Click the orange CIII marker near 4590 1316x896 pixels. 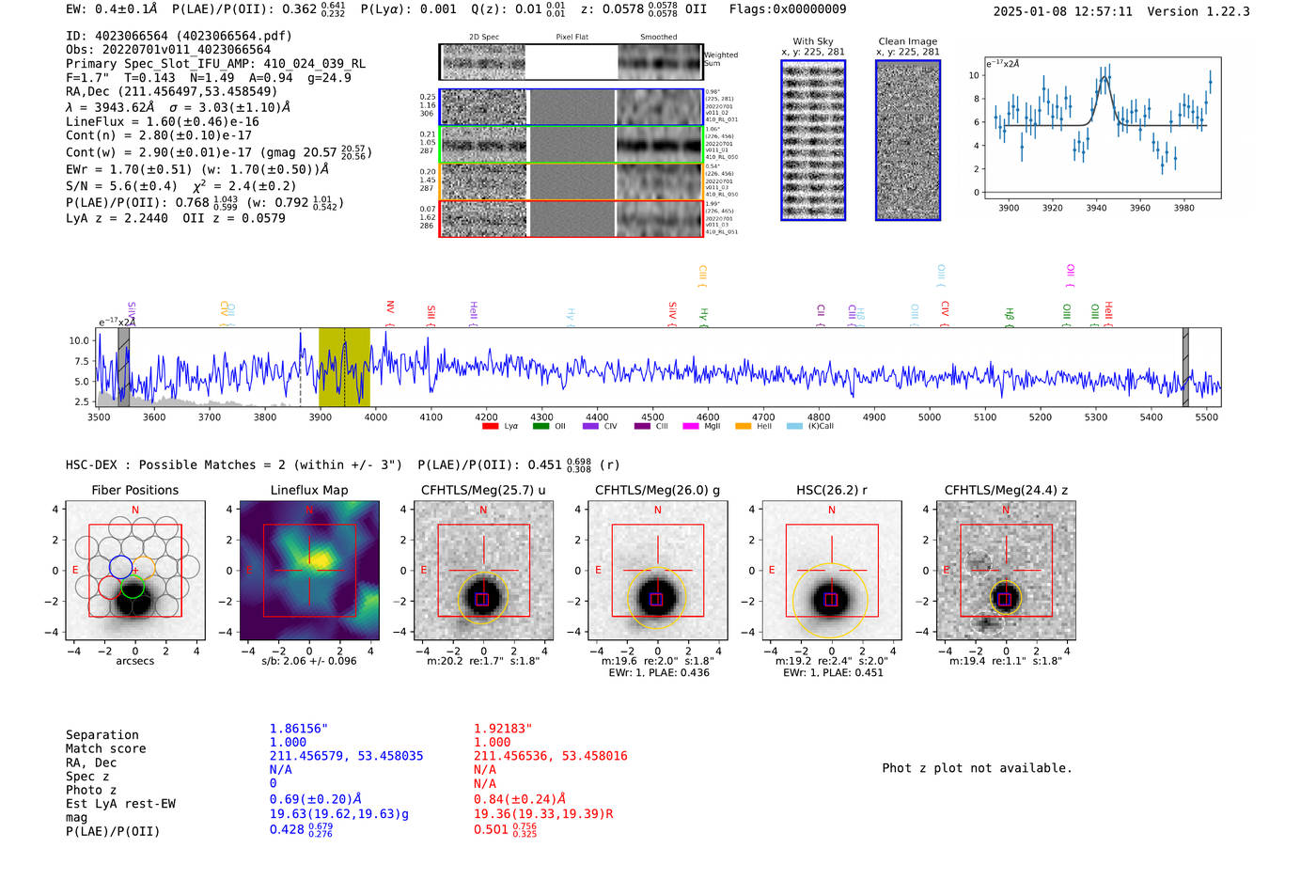702,275
